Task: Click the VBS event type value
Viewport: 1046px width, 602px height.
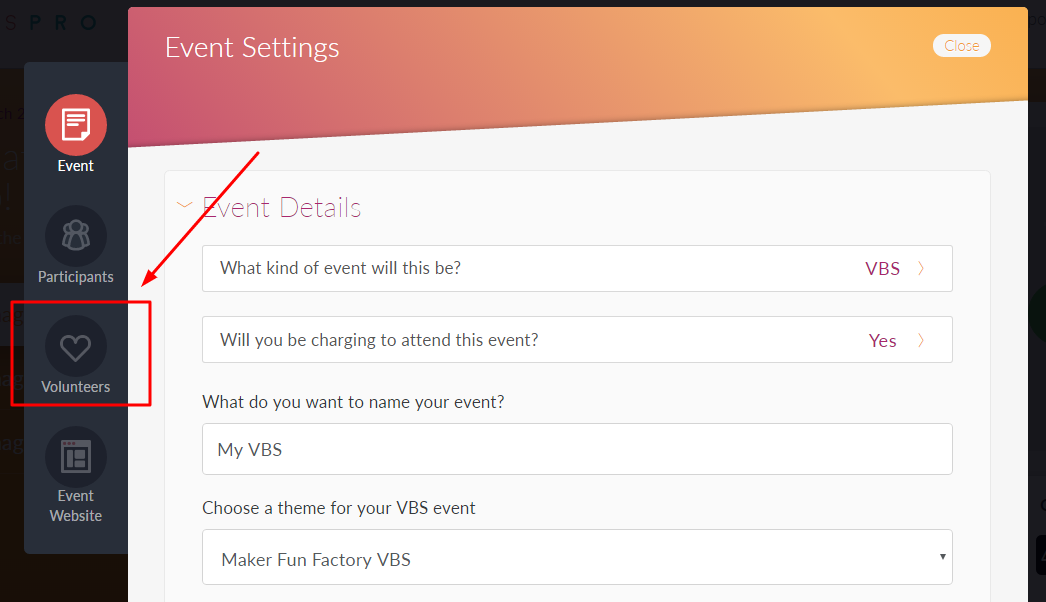Action: coord(882,268)
